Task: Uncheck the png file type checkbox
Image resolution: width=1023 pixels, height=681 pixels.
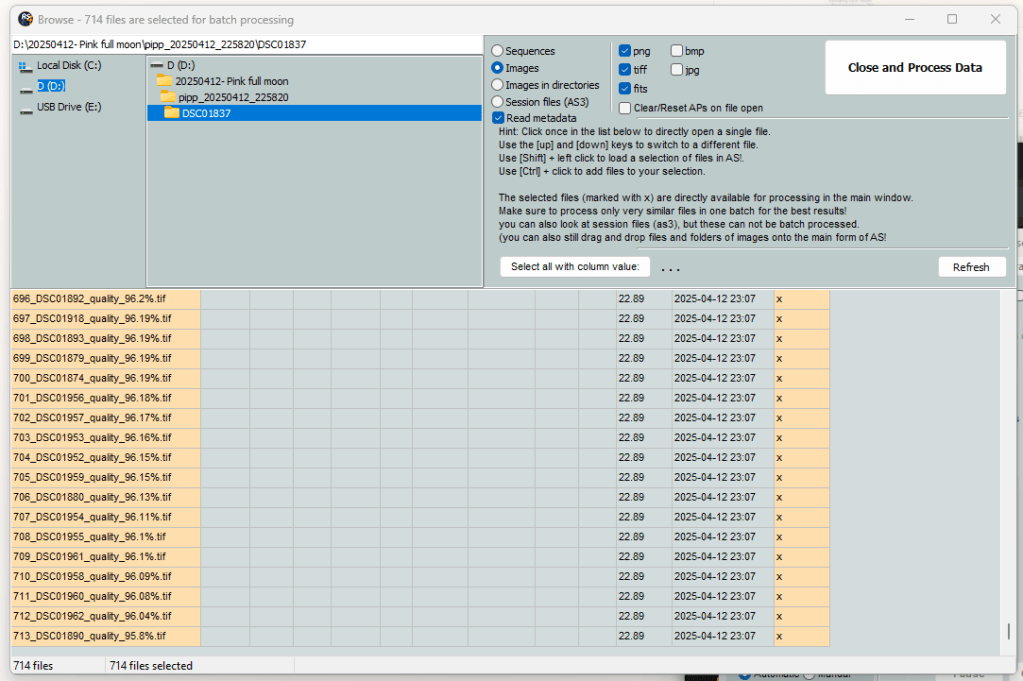Action: point(625,51)
